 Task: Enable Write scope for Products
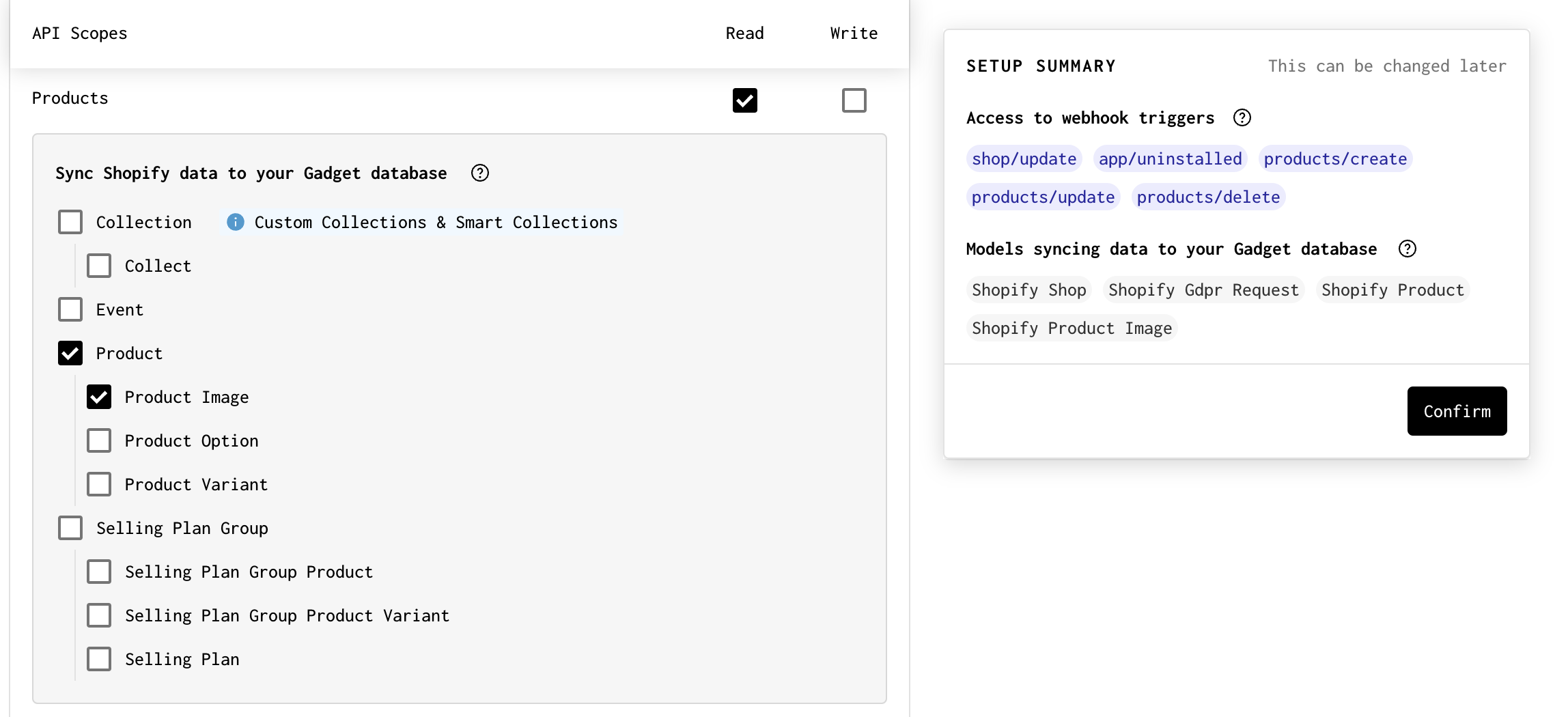coord(854,100)
